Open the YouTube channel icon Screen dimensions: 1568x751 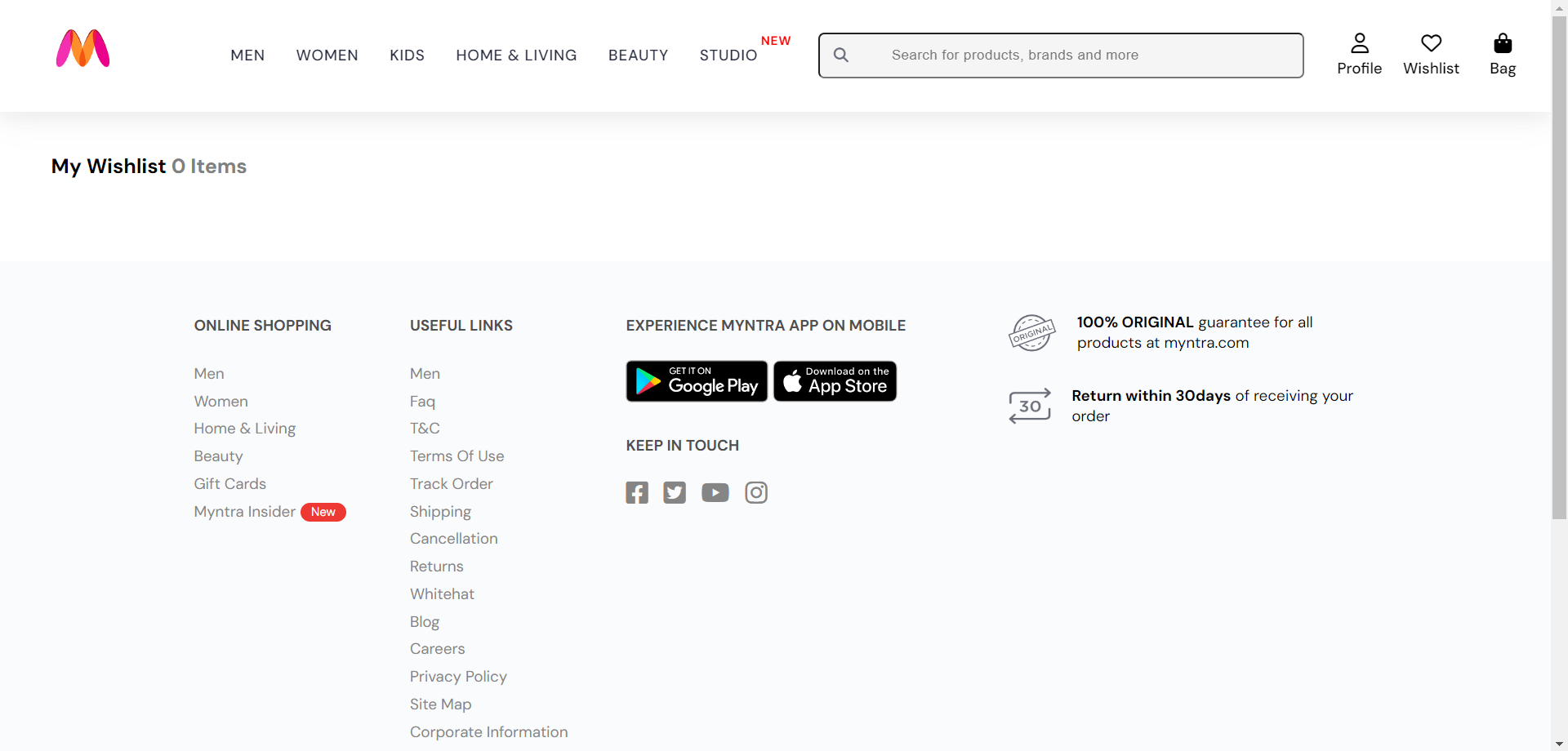[715, 492]
